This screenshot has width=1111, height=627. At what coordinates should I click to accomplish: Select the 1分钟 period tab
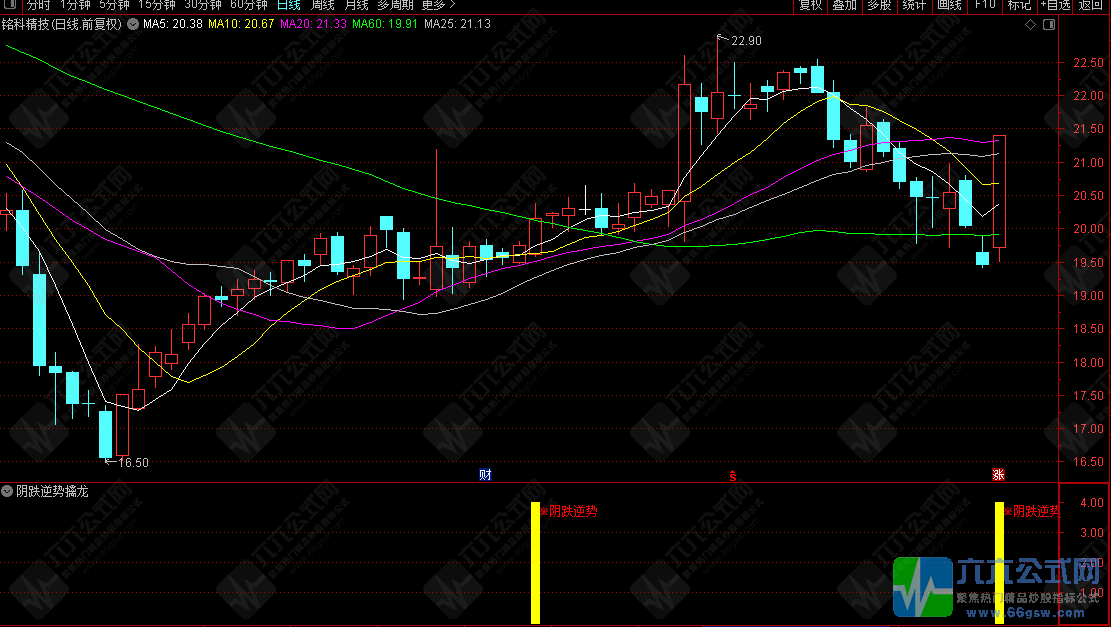click(75, 5)
